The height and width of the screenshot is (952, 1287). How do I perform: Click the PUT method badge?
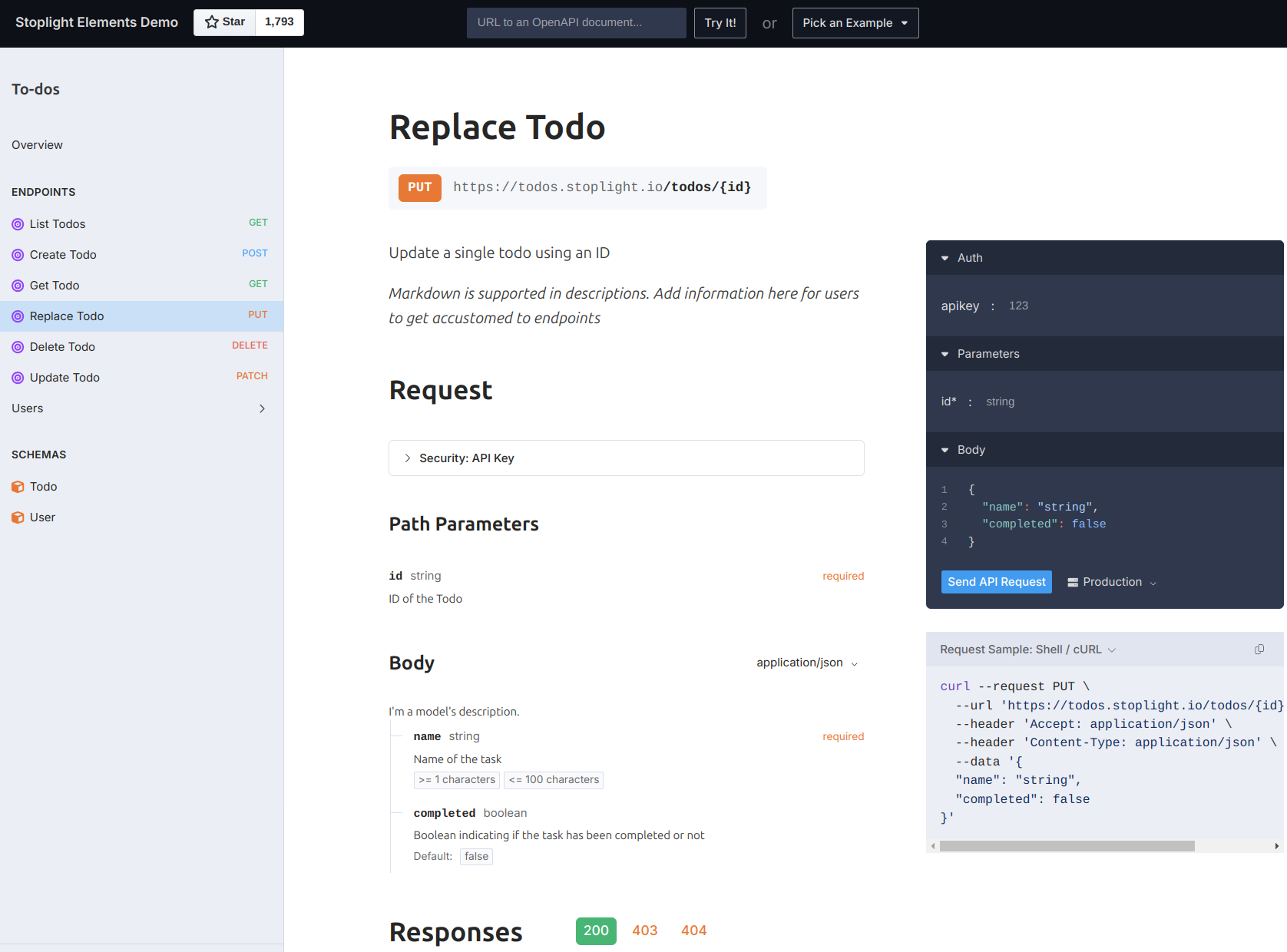pyautogui.click(x=419, y=187)
